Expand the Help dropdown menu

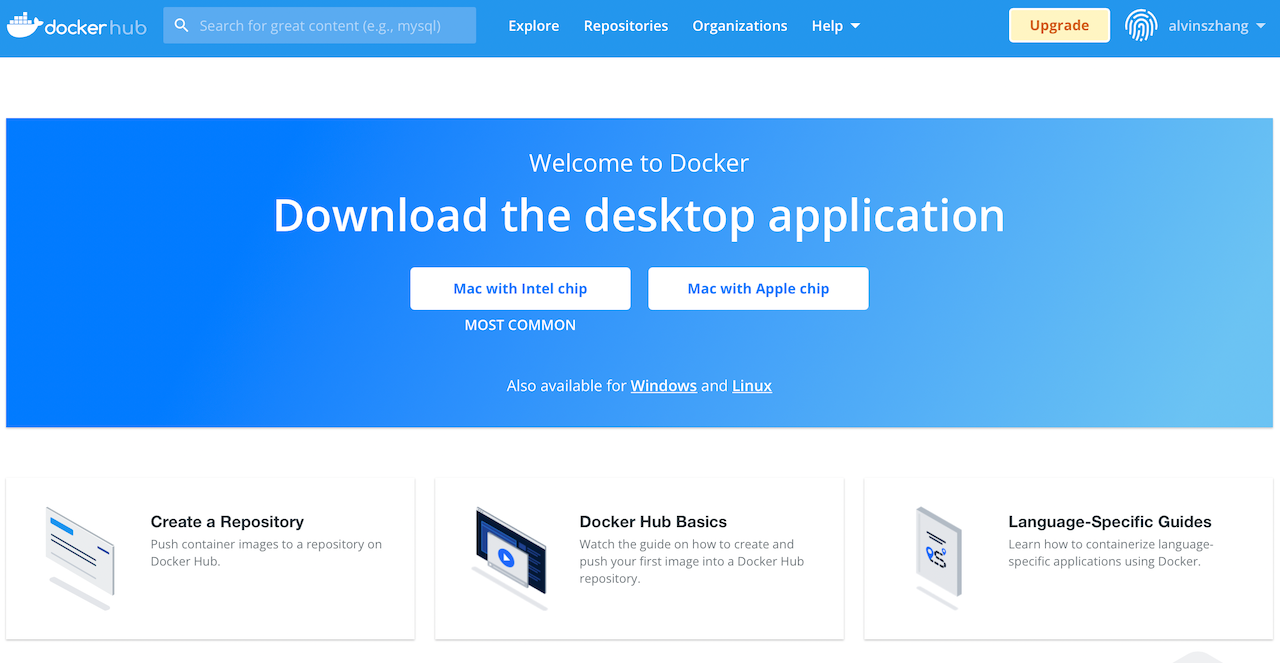(836, 26)
